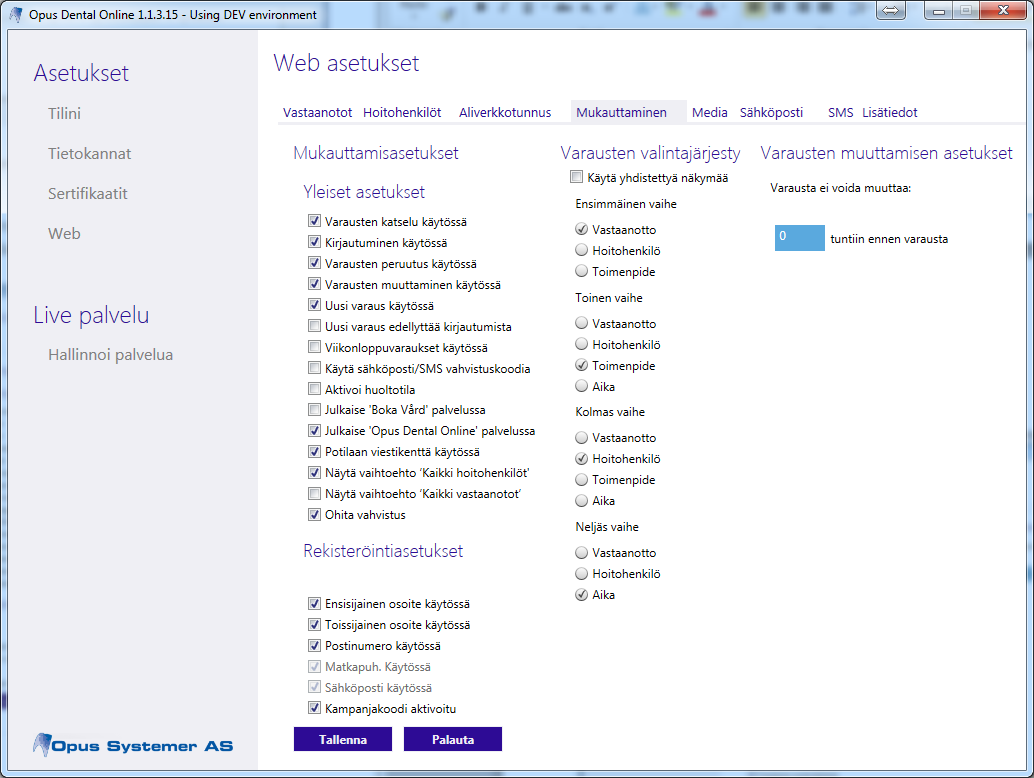This screenshot has width=1034, height=778.
Task: Uncheck Ohita vahvistus
Action: point(315,514)
